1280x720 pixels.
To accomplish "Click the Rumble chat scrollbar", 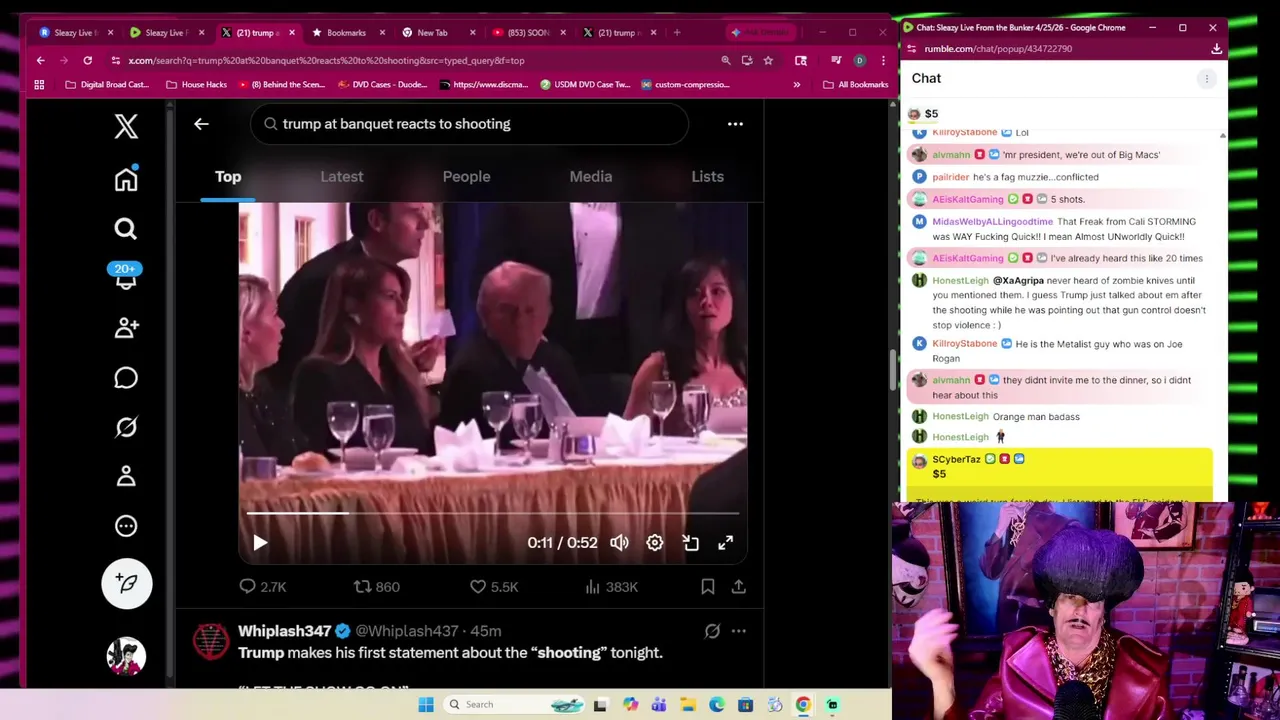I will click(1222, 315).
